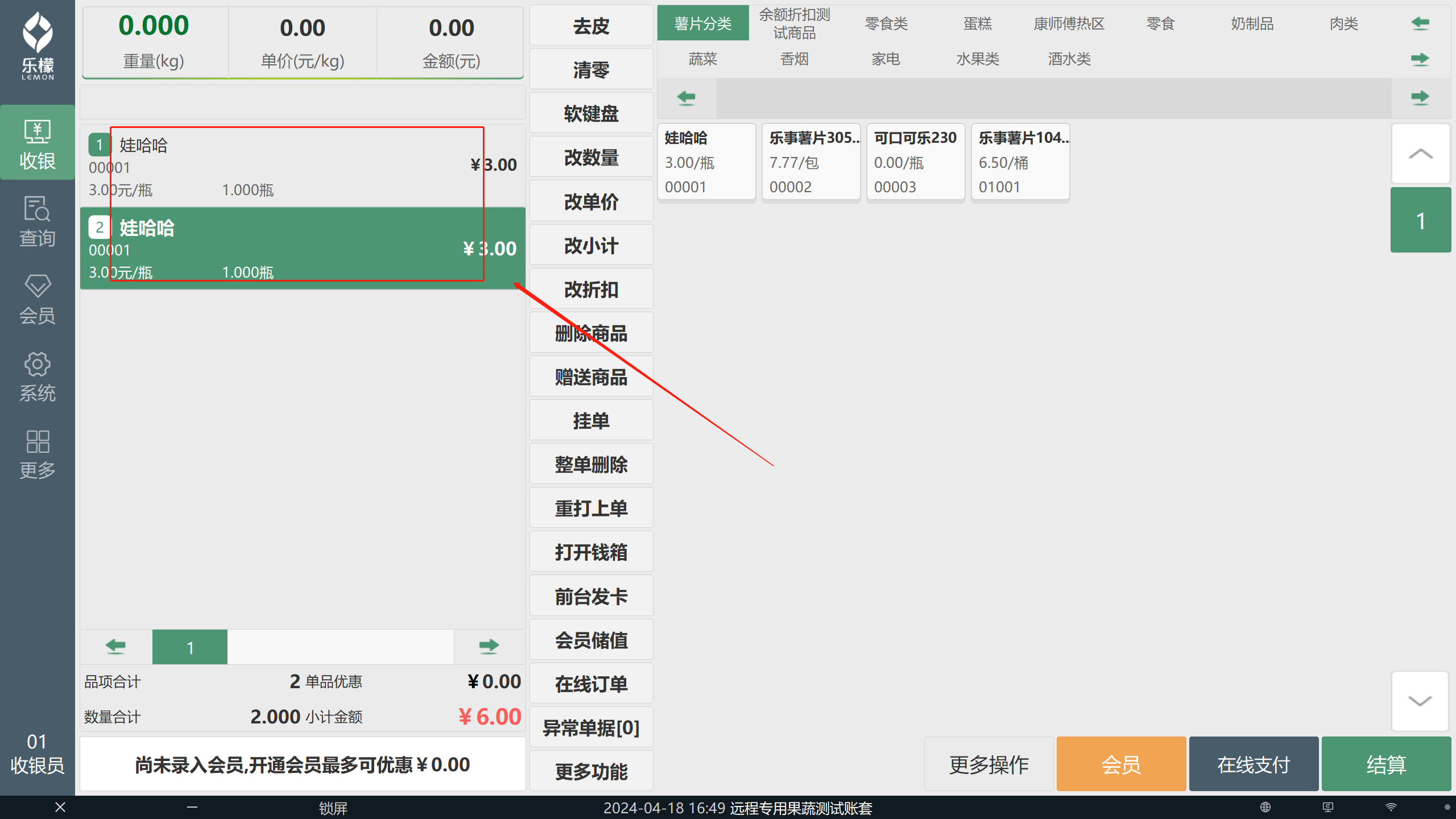Click subcategory bar right green arrow
The height and width of the screenshot is (819, 1456).
point(1420,98)
